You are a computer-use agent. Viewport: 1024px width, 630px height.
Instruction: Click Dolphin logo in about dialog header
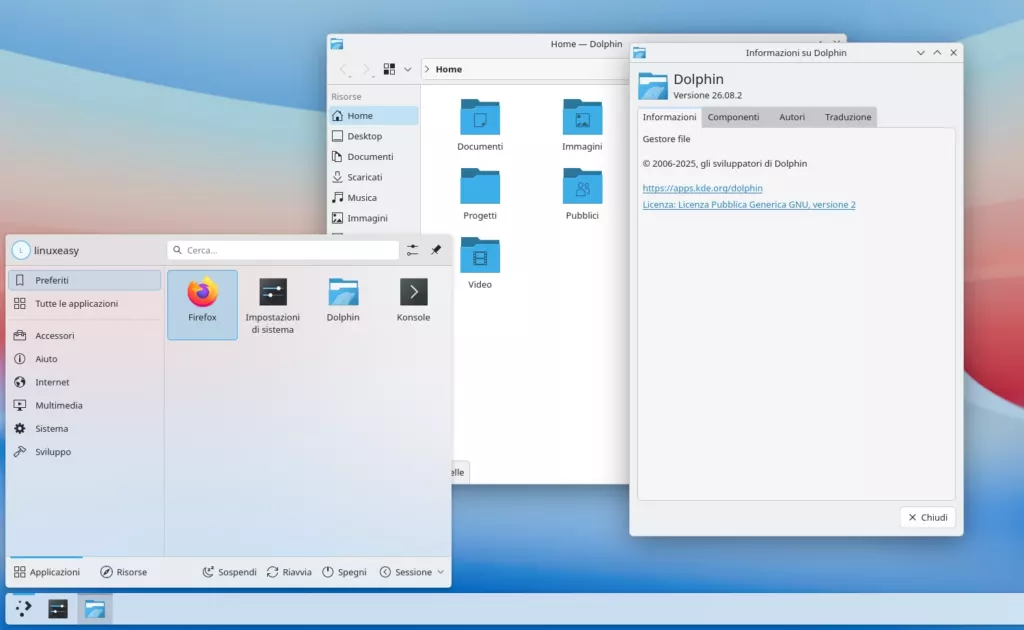pos(652,86)
